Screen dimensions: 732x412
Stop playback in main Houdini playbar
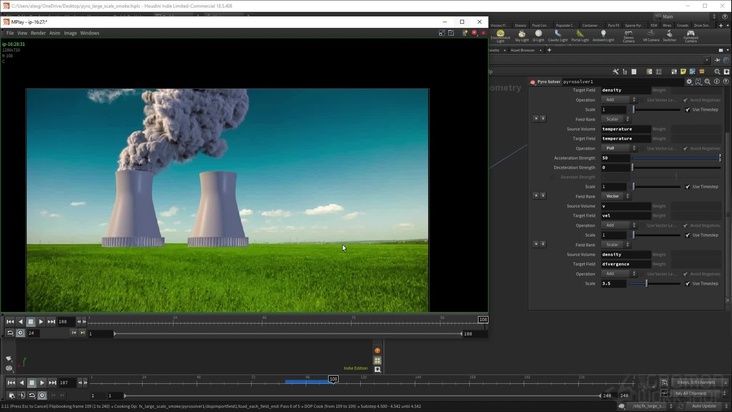(32, 383)
